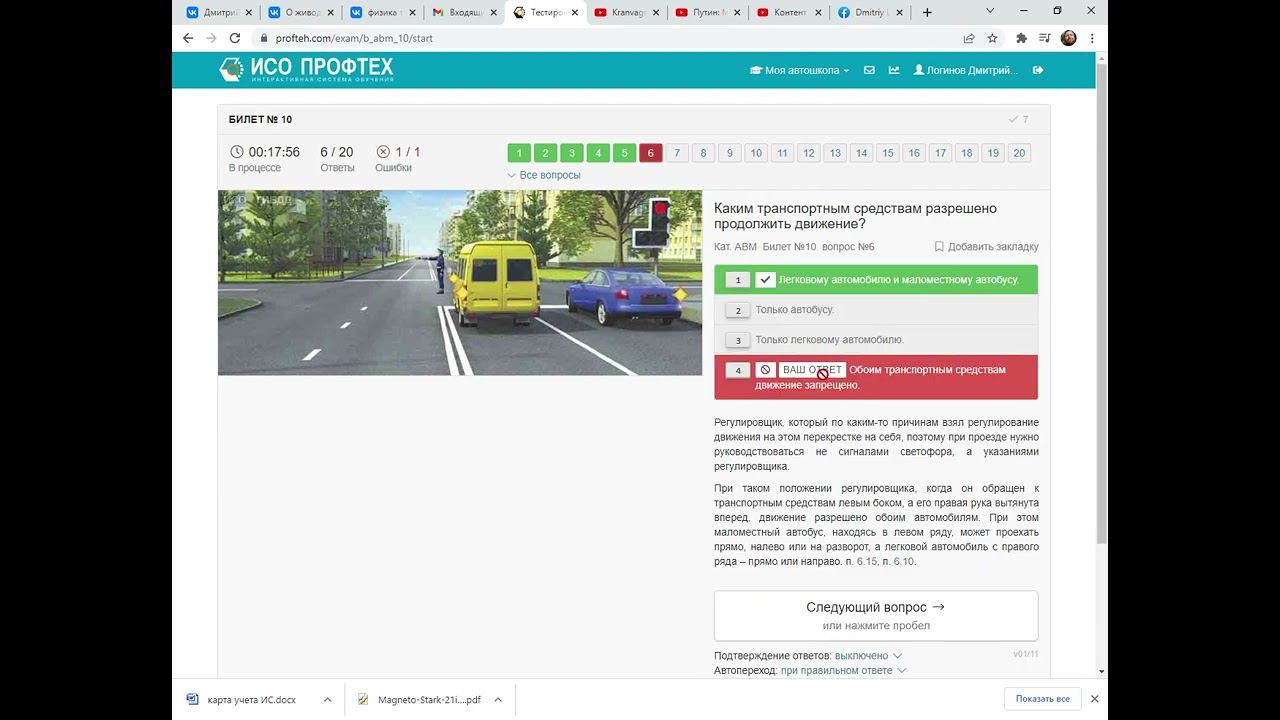Screen dimensions: 1280x720
Task: Click the Следующий вопрос button
Action: coord(876,615)
